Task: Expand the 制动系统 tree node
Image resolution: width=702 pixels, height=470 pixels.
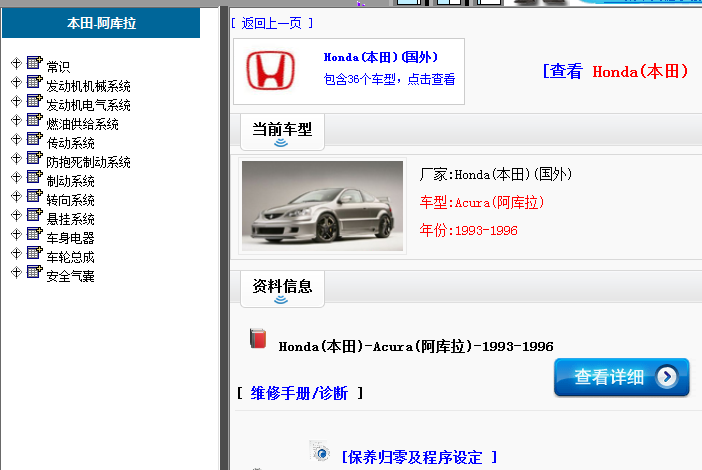Action: click(16, 177)
